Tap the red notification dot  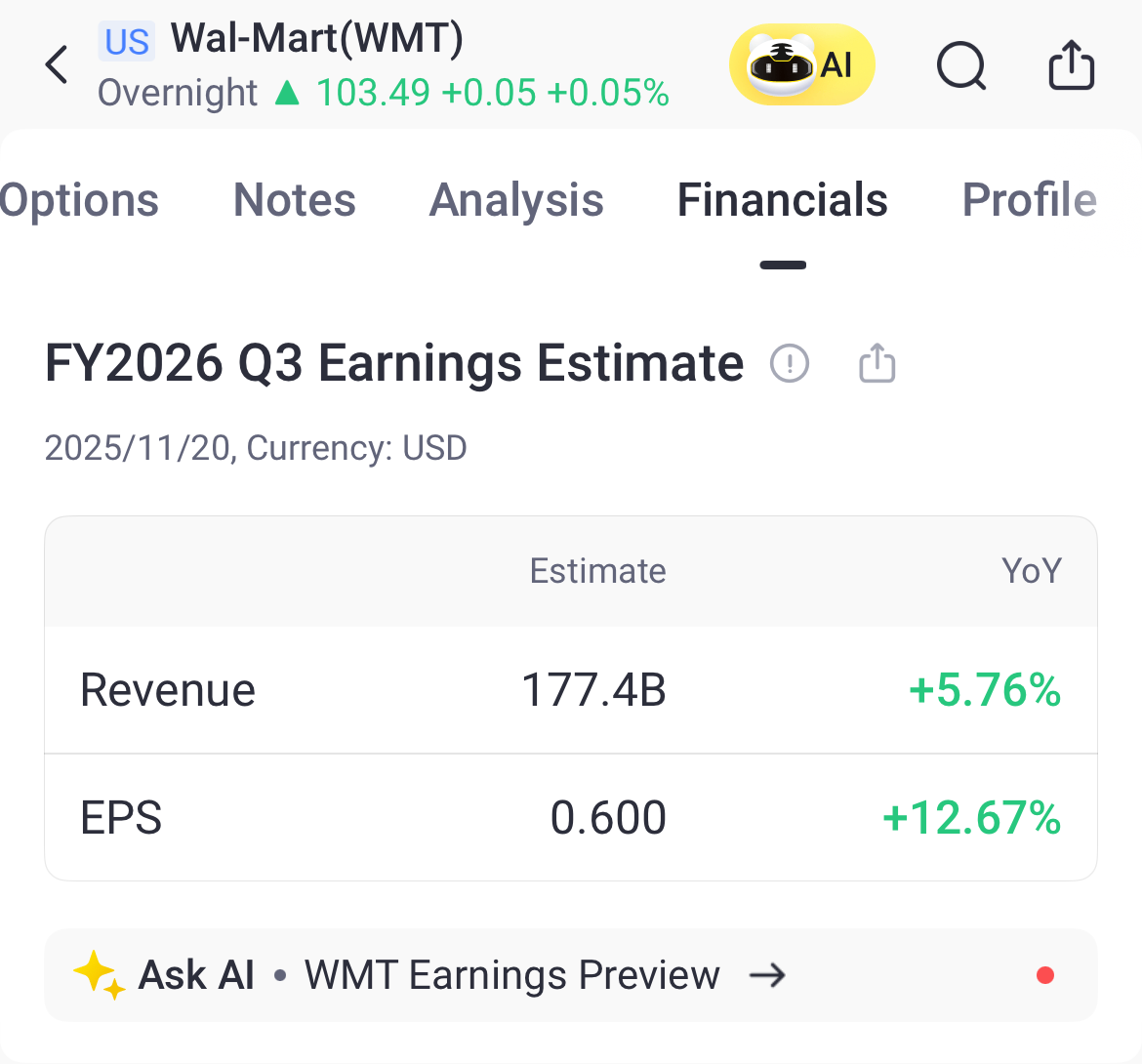[1044, 975]
